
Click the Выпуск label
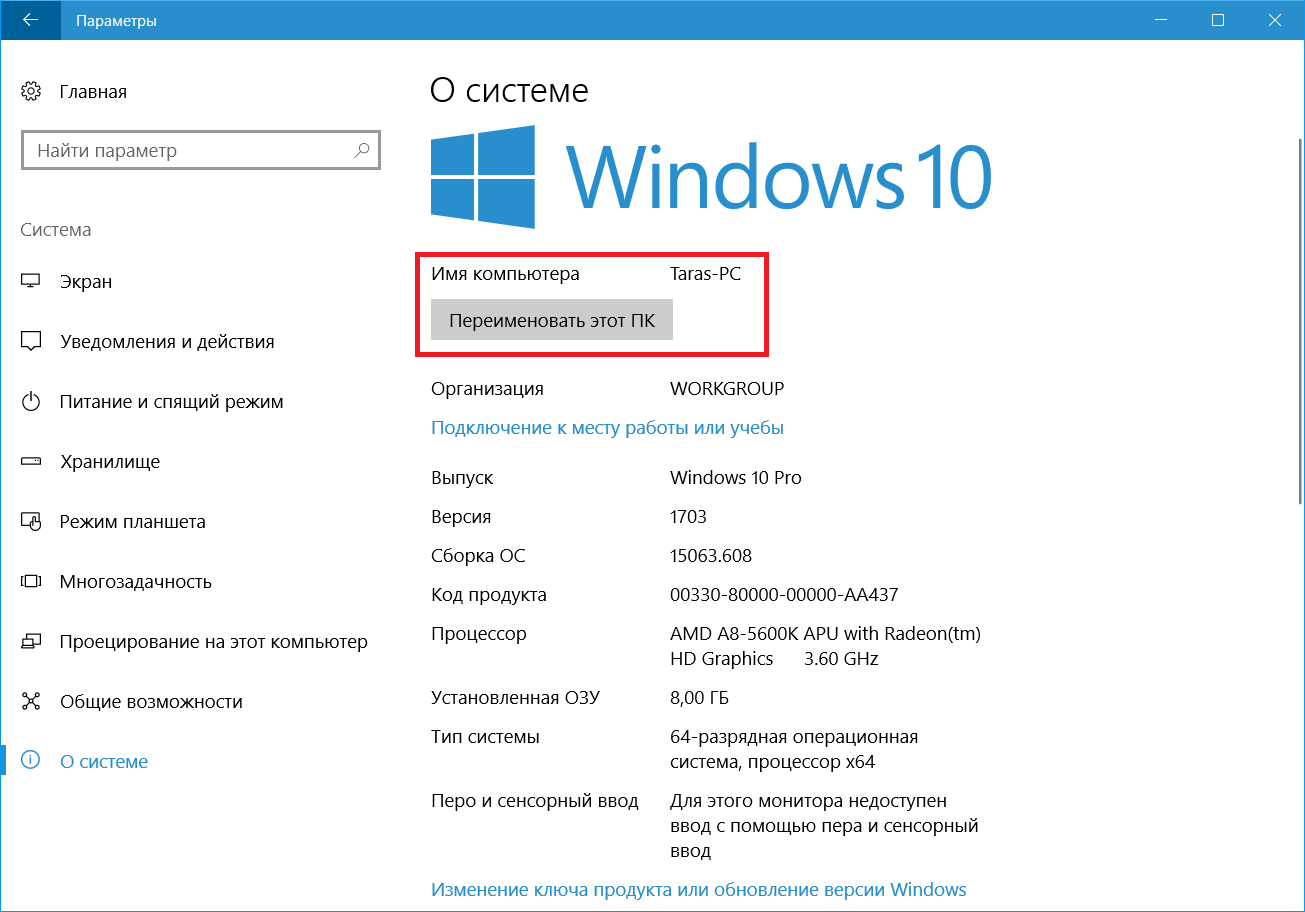pyautogui.click(x=462, y=478)
